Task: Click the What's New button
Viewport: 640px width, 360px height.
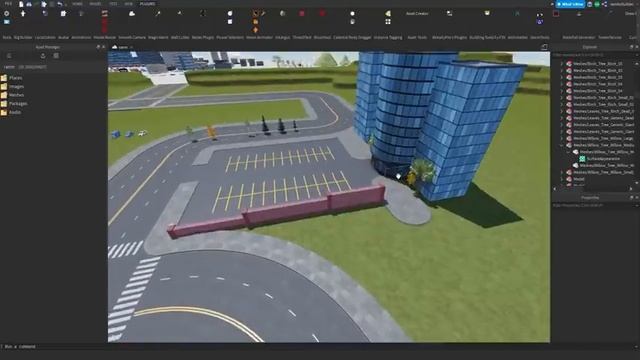Action: [570, 4]
